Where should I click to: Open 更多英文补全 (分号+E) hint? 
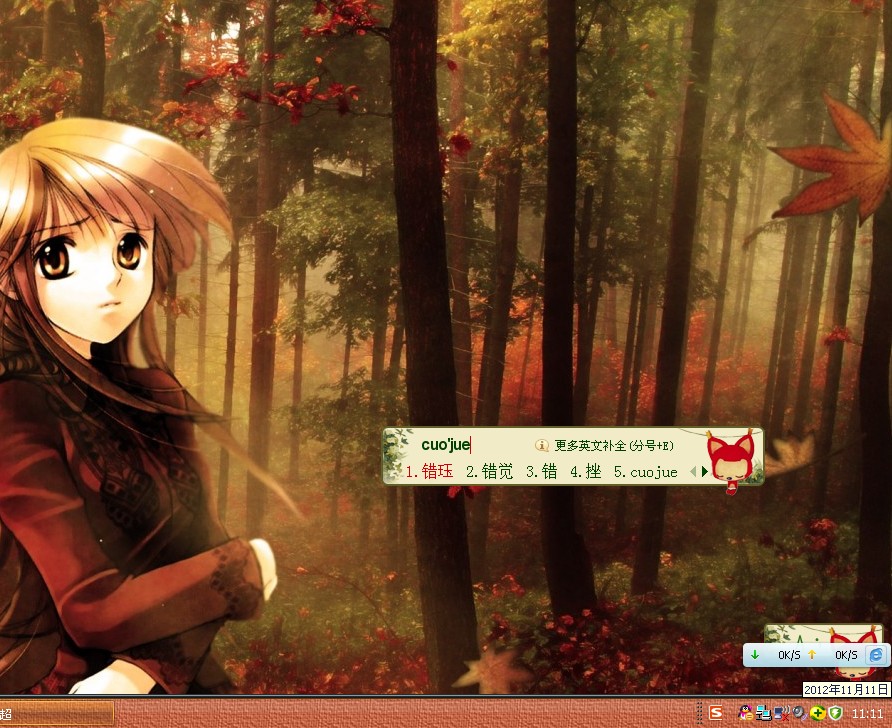click(614, 445)
